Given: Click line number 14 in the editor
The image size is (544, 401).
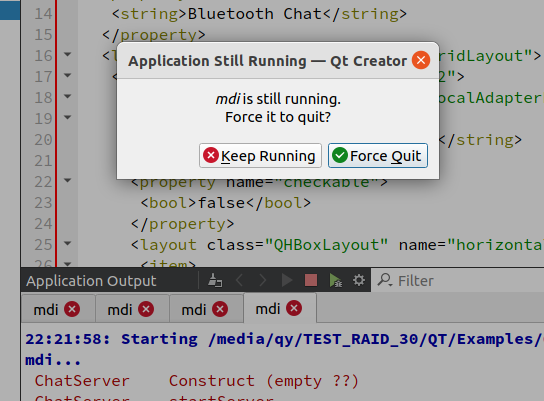Looking at the screenshot, I should pyautogui.click(x=43, y=14).
